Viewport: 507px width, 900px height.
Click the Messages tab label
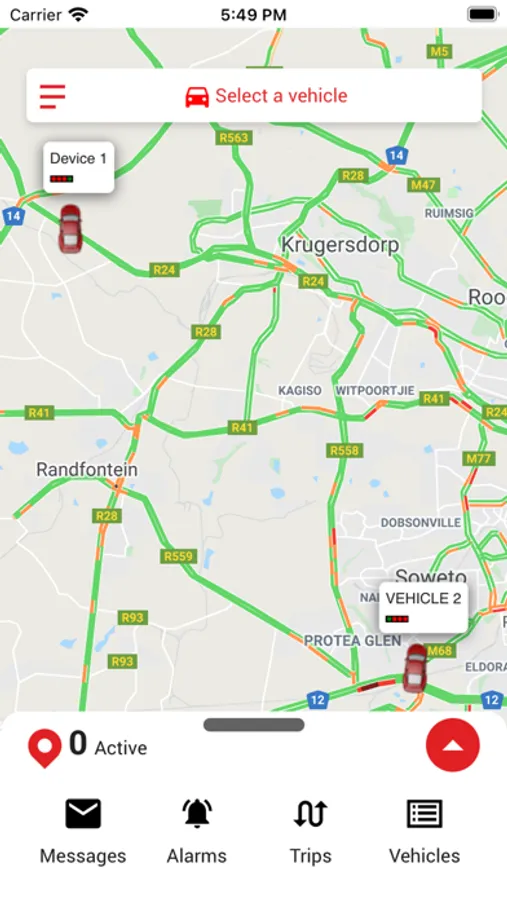83,856
